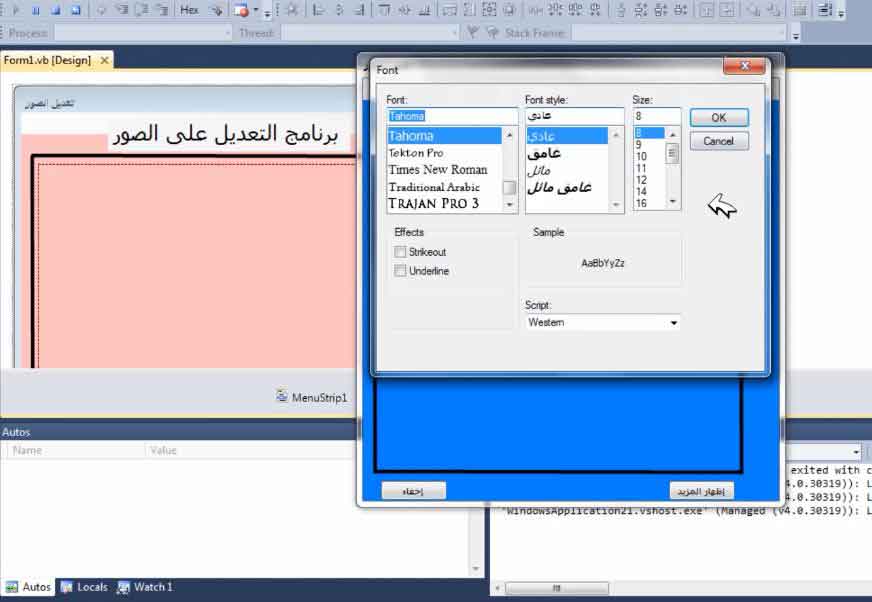Screen dimensions: 872x602
Task: Click the Tab Order toolbar icon
Action: coord(823,10)
